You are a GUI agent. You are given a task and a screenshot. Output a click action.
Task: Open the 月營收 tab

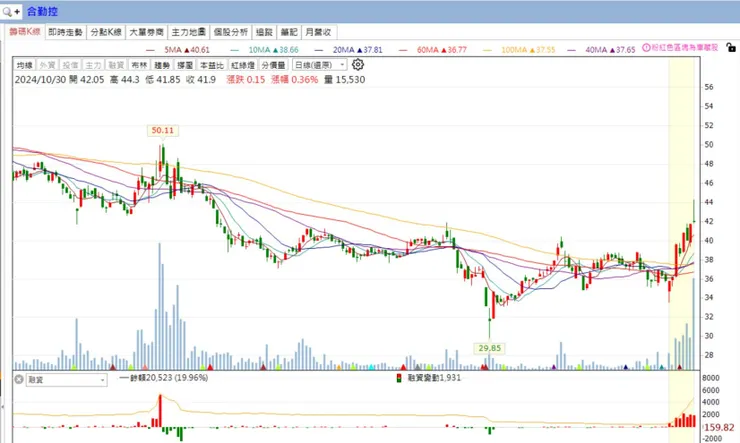coord(318,32)
